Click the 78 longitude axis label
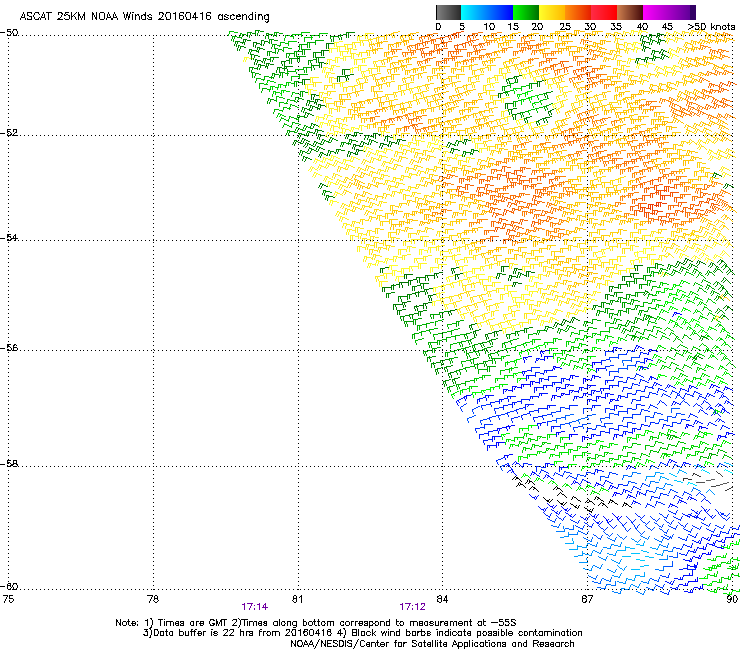The image size is (740, 650). pos(153,599)
